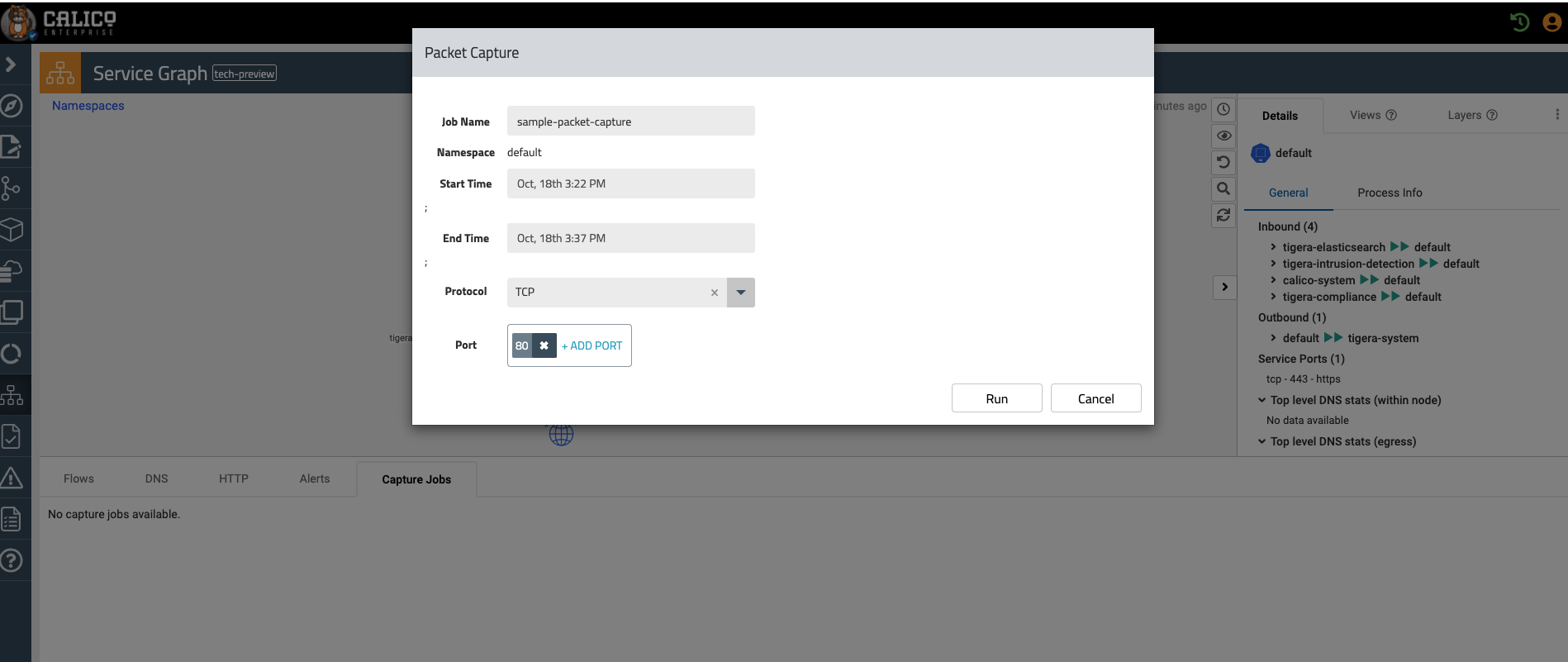Image resolution: width=1568 pixels, height=662 pixels.
Task: Click the End Time field
Action: 631,238
